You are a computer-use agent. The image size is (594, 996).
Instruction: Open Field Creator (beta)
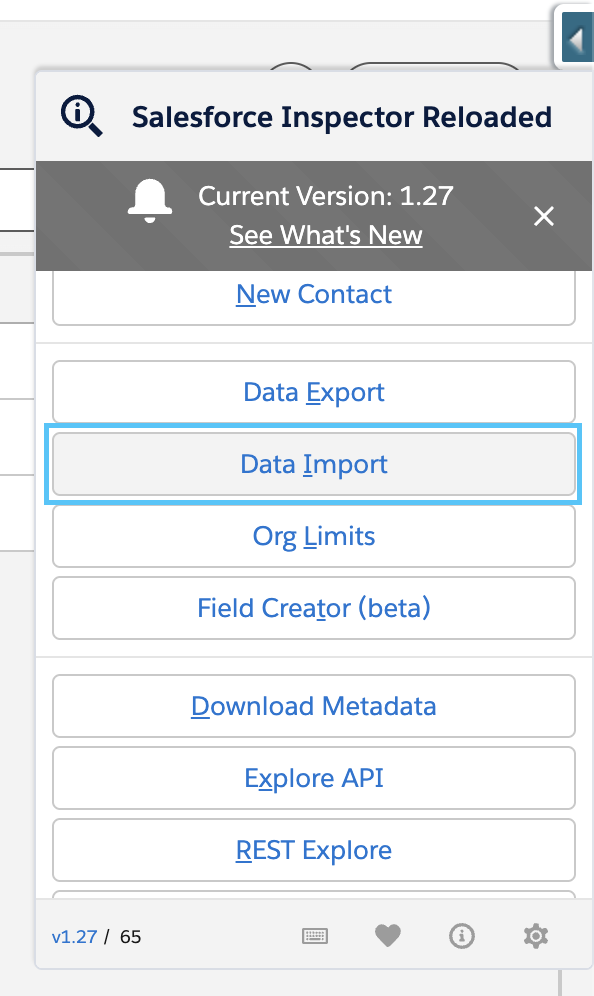[x=314, y=608]
